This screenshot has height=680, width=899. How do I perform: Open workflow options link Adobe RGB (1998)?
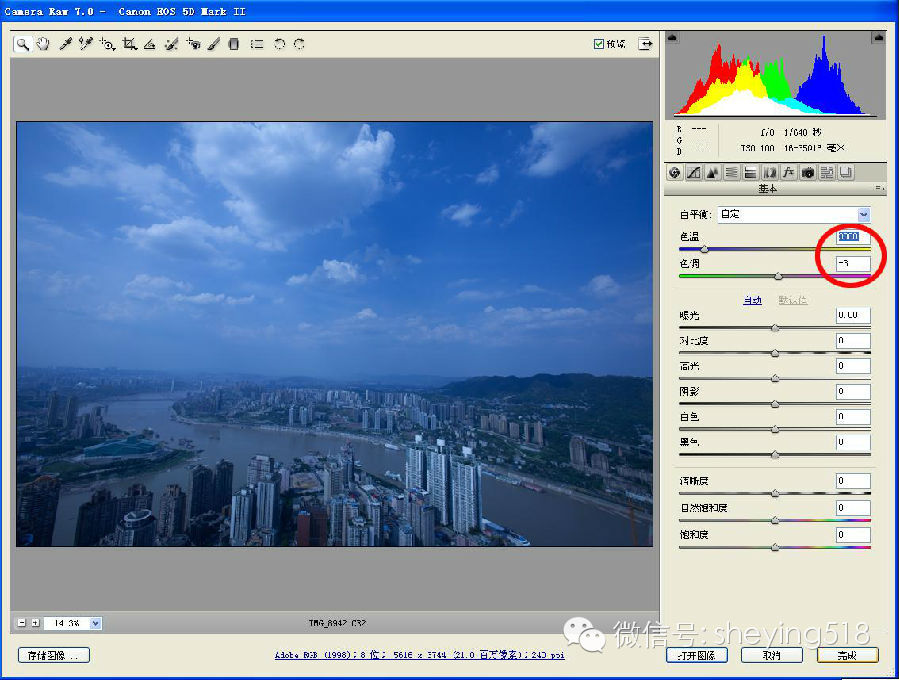(x=420, y=655)
